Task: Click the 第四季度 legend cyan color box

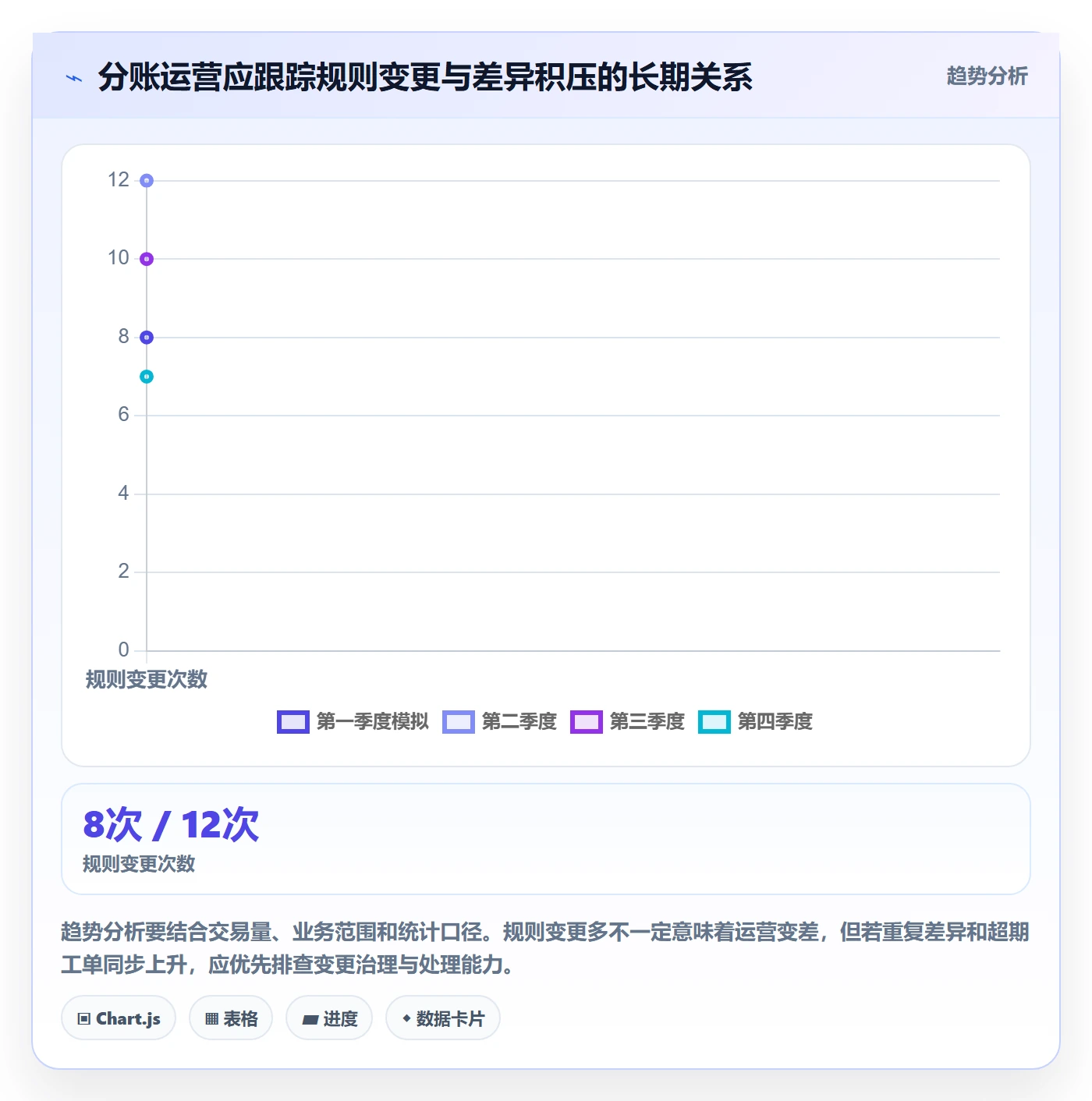Action: tap(714, 722)
